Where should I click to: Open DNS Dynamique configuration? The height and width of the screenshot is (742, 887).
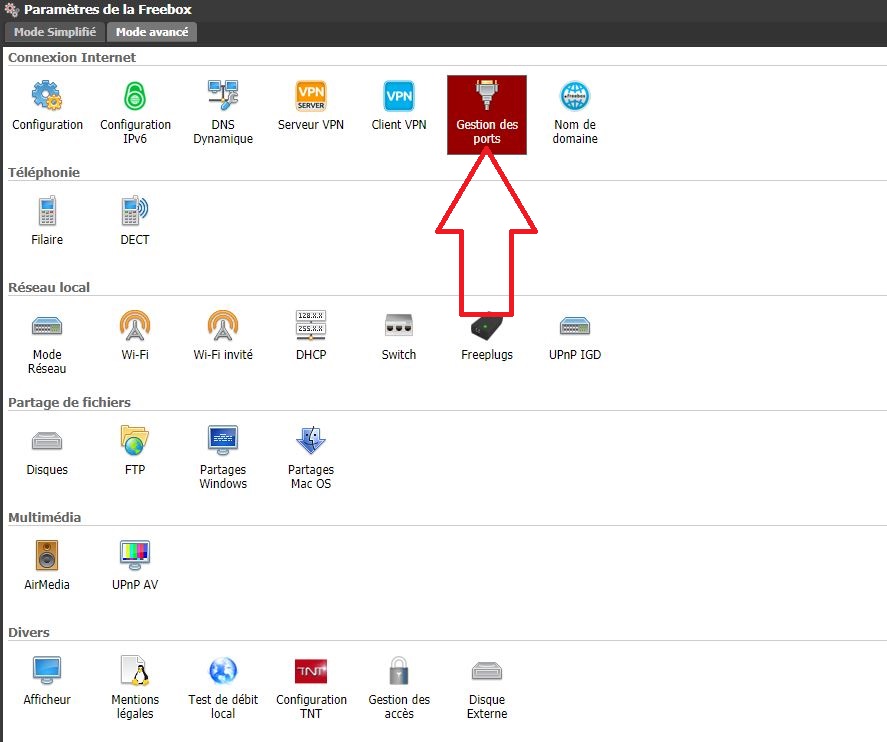click(x=223, y=113)
